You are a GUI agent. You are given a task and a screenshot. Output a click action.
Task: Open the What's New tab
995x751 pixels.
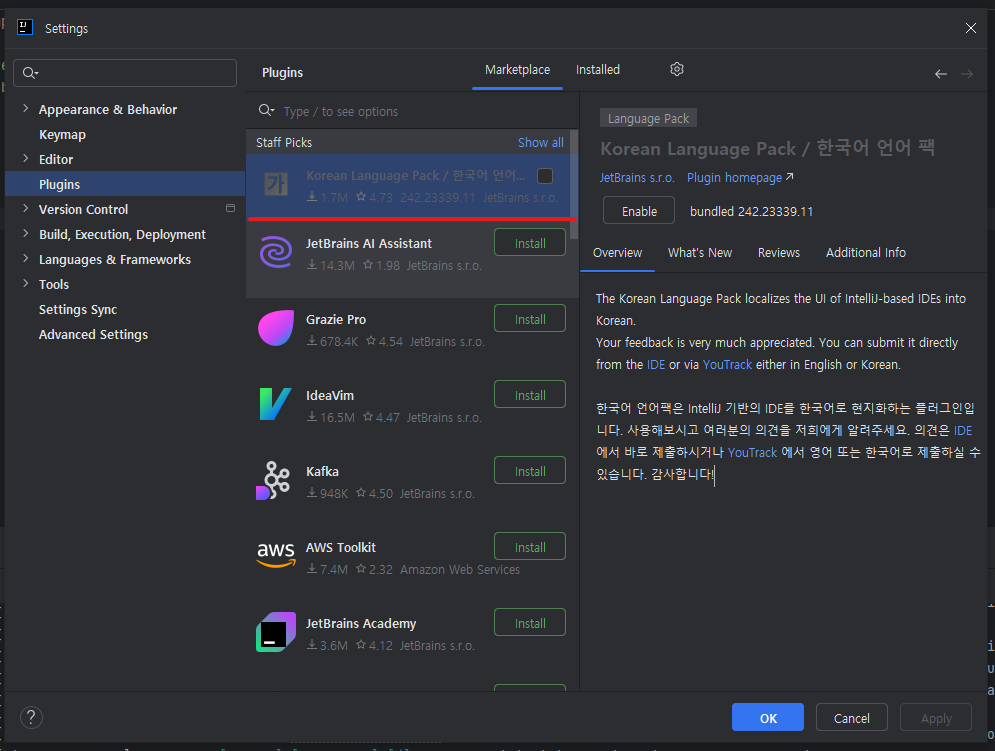pos(700,253)
